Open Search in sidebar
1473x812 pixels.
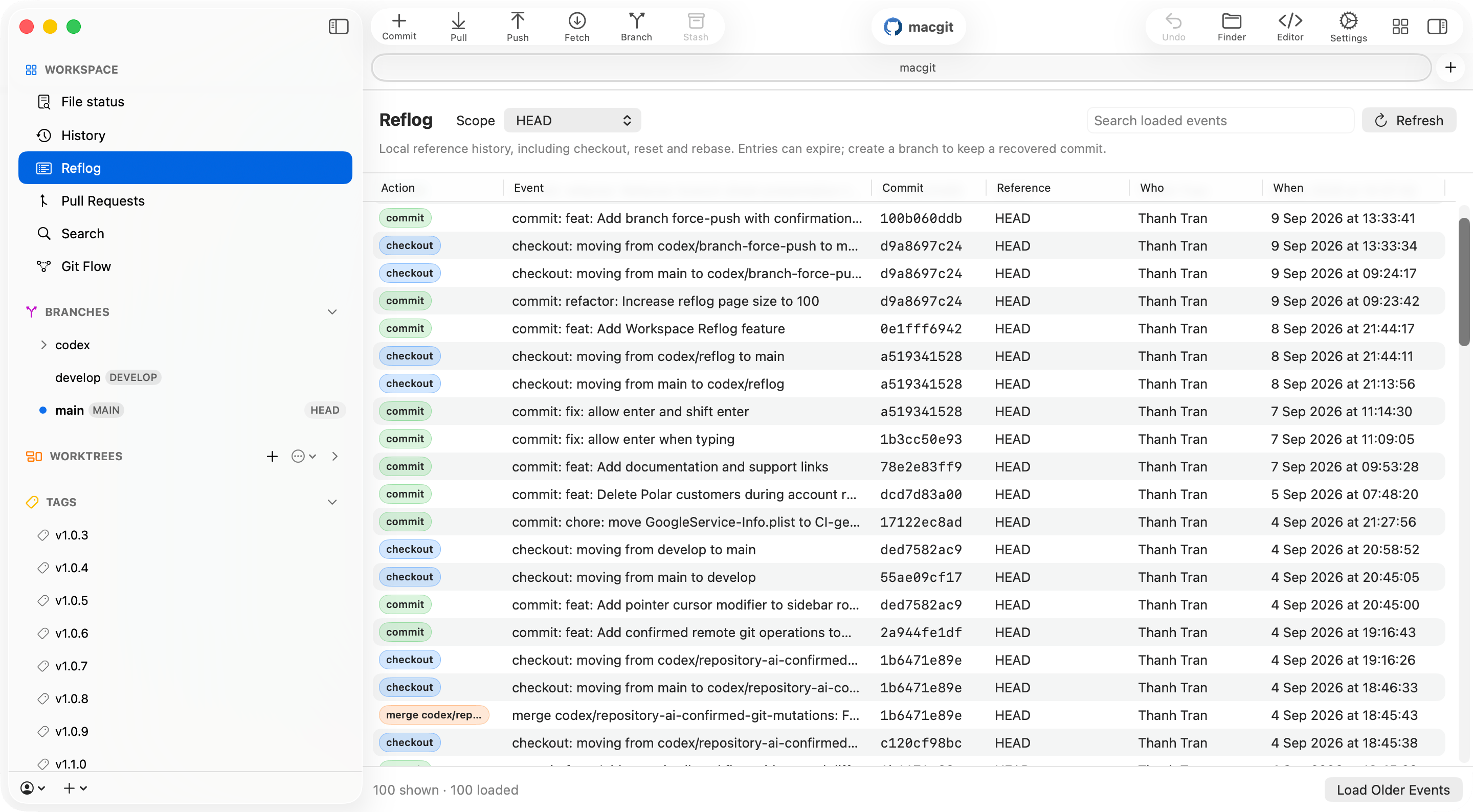pyautogui.click(x=185, y=233)
